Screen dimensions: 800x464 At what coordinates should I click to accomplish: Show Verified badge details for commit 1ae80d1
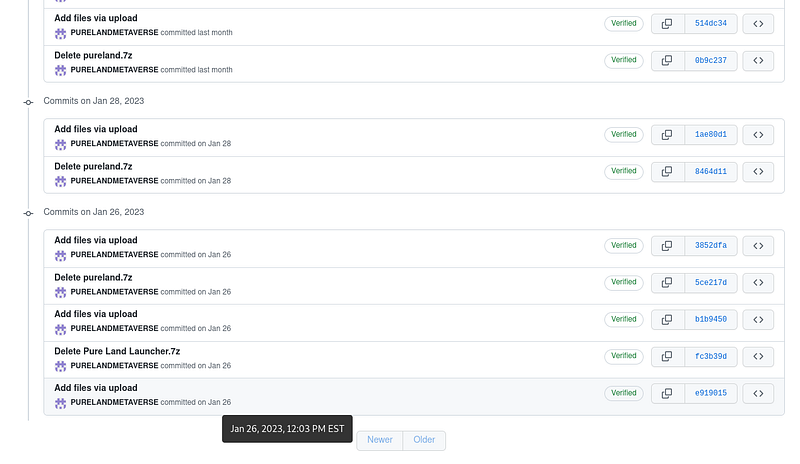[623, 134]
